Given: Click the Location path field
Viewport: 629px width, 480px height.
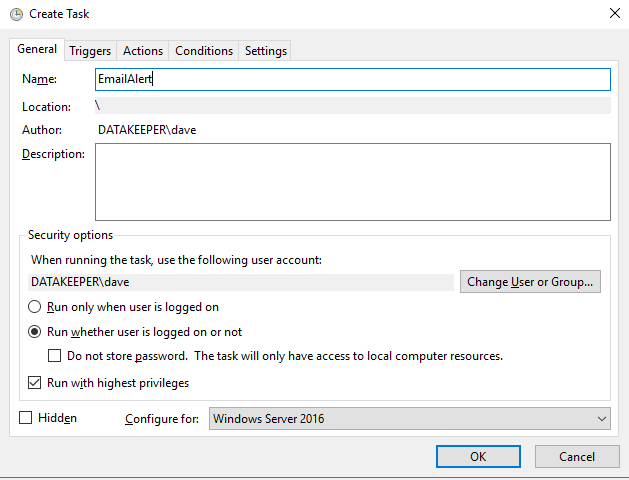Looking at the screenshot, I should (x=352, y=106).
